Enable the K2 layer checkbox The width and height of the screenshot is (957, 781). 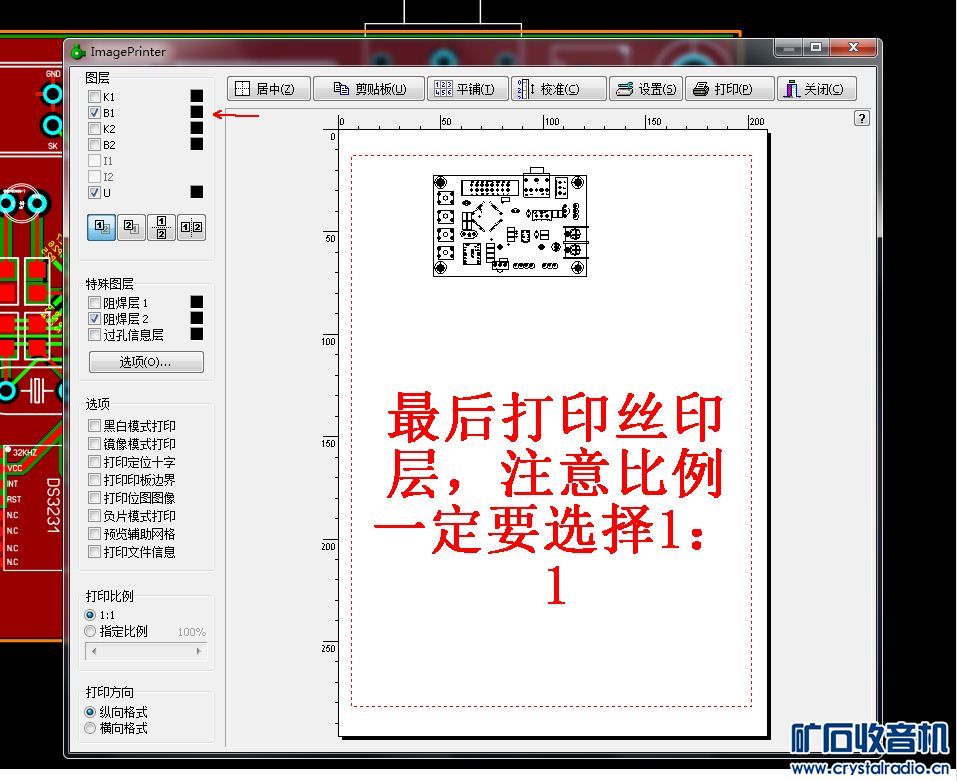[x=94, y=129]
